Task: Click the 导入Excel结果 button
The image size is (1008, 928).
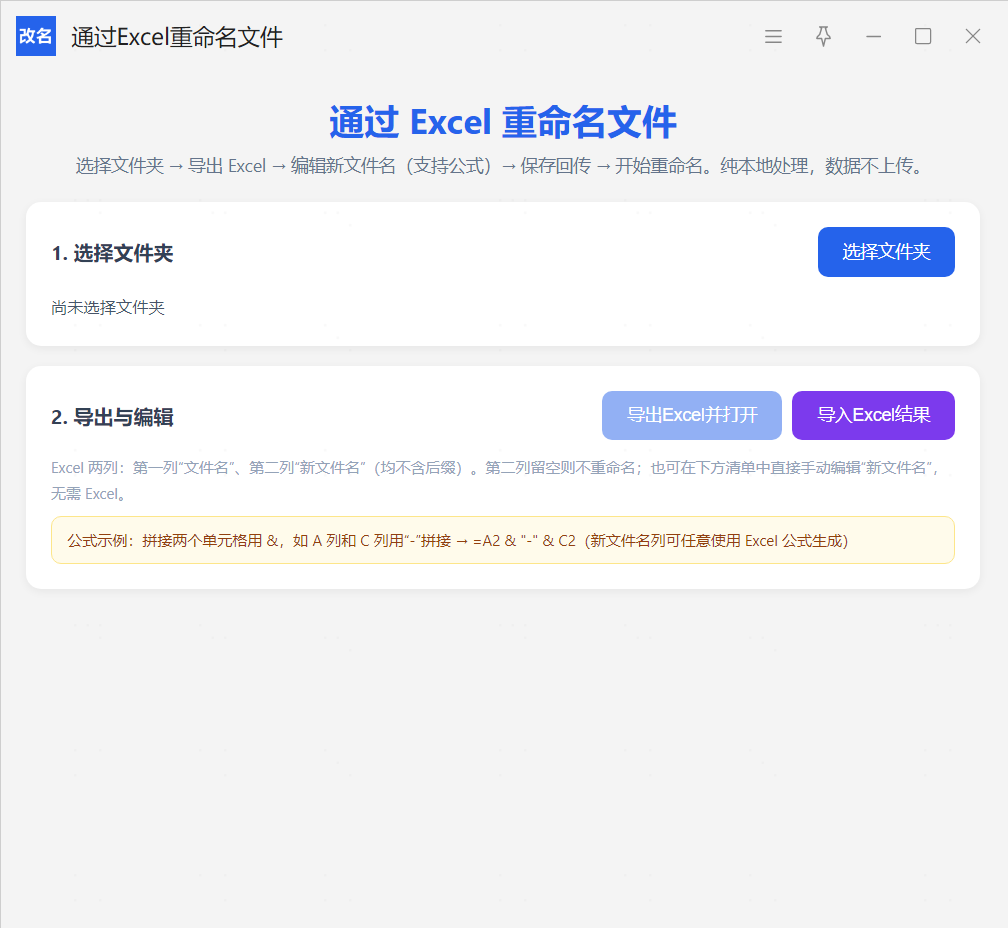Action: tap(873, 415)
